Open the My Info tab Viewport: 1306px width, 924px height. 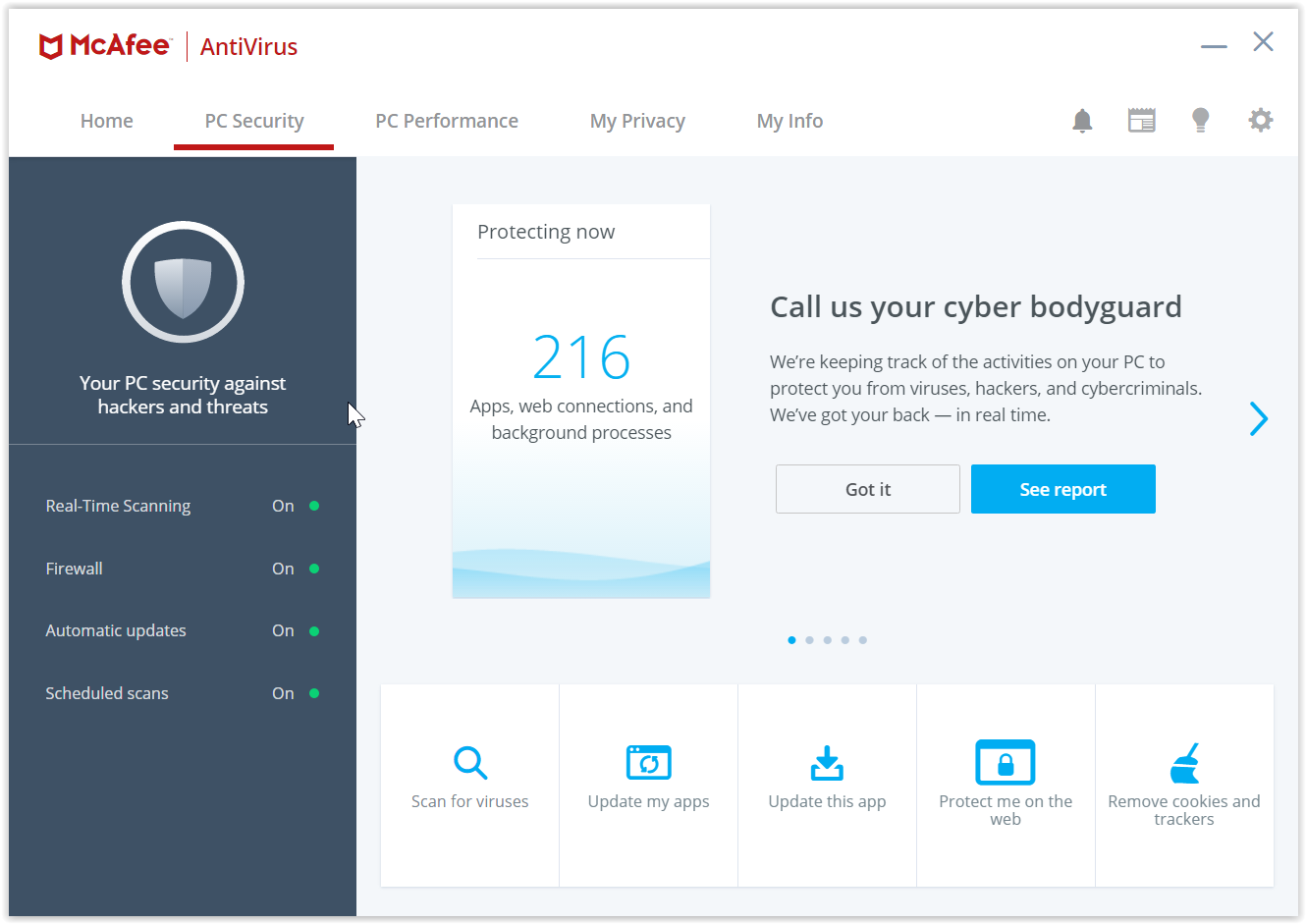tap(789, 121)
